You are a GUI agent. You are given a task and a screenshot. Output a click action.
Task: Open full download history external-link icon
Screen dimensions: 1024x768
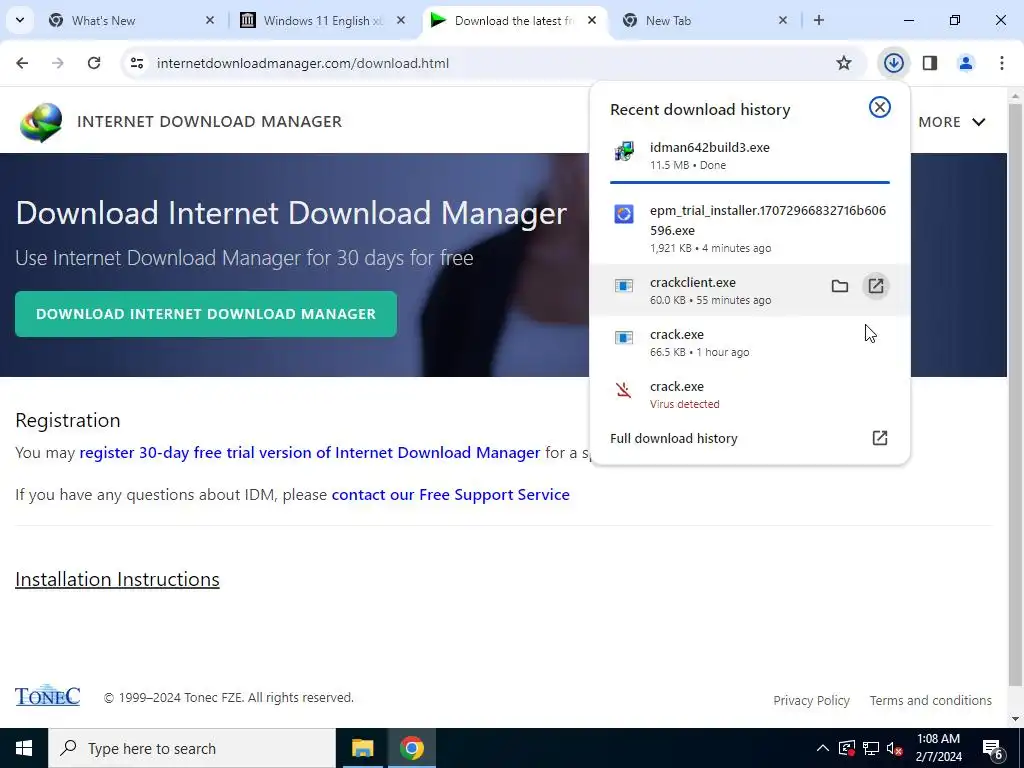coord(880,438)
